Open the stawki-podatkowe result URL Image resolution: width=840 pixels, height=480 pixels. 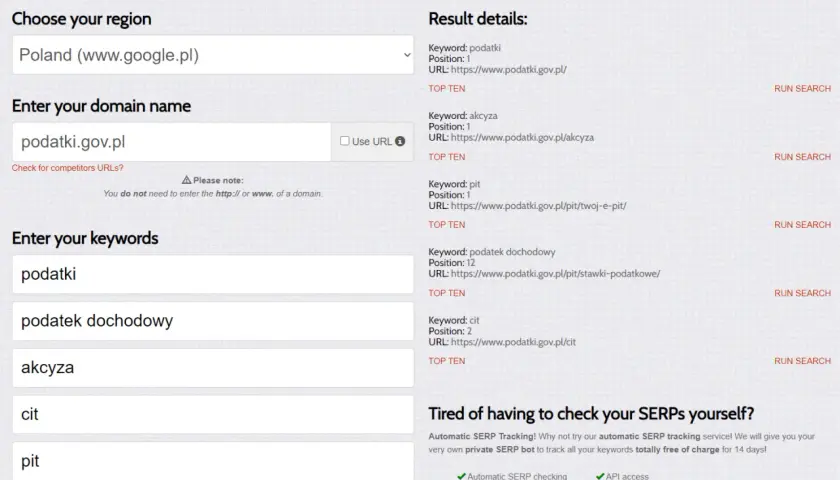[x=556, y=274]
